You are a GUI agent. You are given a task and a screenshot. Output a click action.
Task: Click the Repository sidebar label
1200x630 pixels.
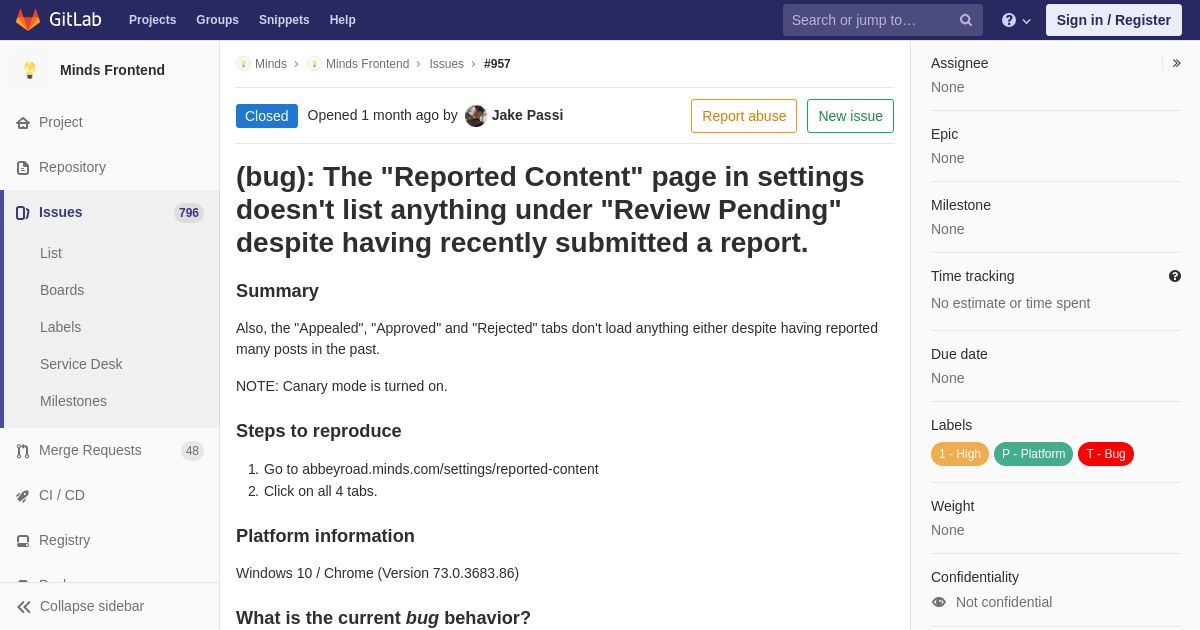pyautogui.click(x=72, y=167)
